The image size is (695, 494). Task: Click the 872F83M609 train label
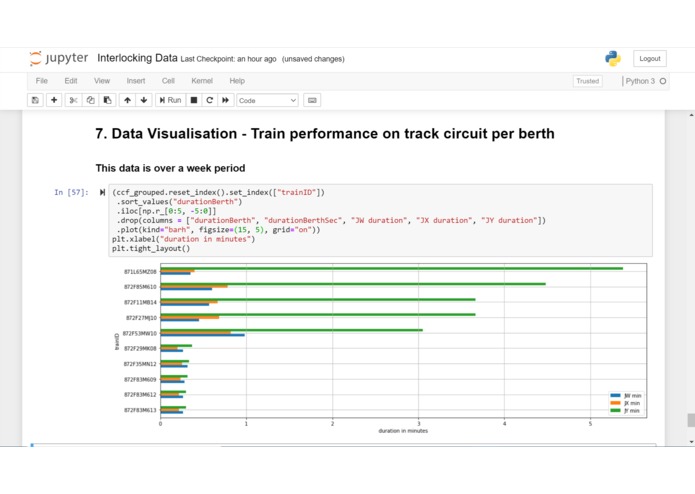pyautogui.click(x=140, y=379)
